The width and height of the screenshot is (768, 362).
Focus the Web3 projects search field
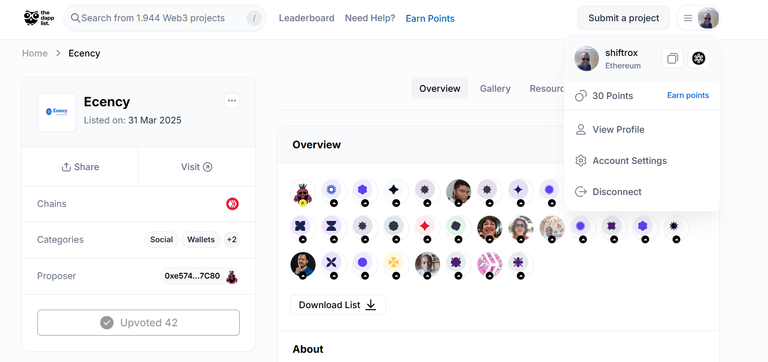coord(165,18)
